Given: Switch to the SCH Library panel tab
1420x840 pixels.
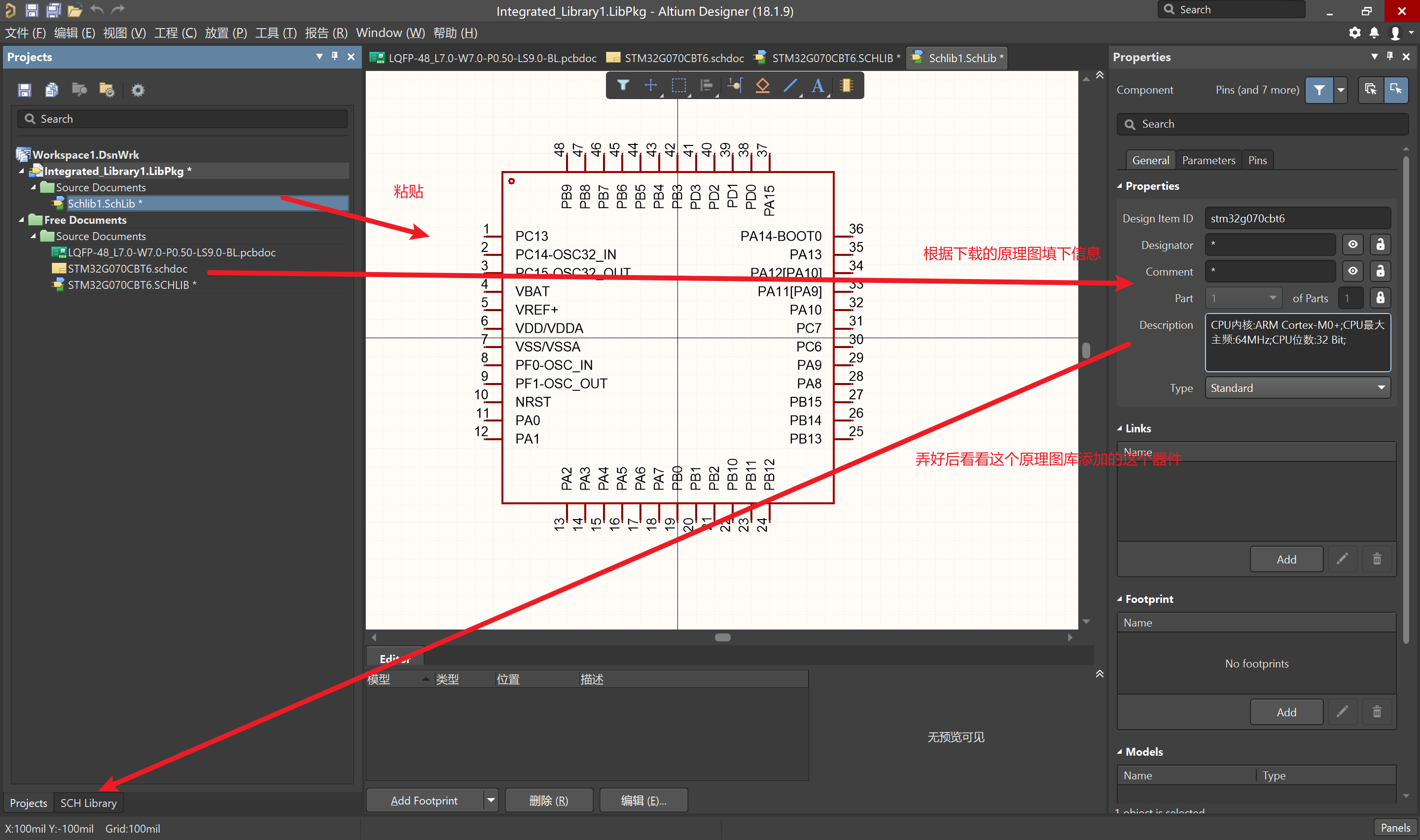Looking at the screenshot, I should point(88,803).
